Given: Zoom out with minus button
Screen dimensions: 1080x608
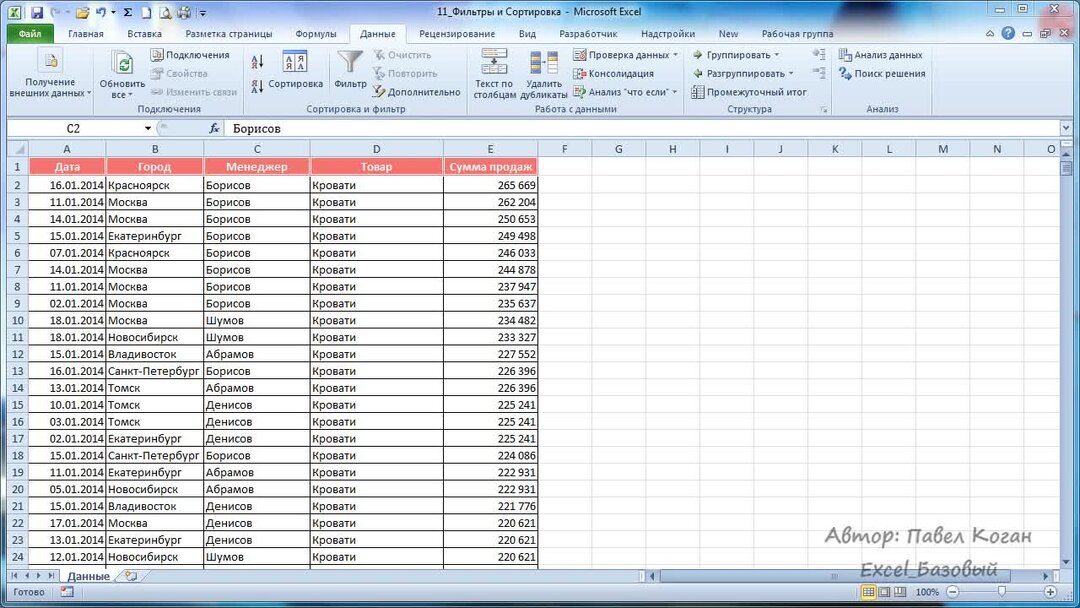Looking at the screenshot, I should coord(953,591).
